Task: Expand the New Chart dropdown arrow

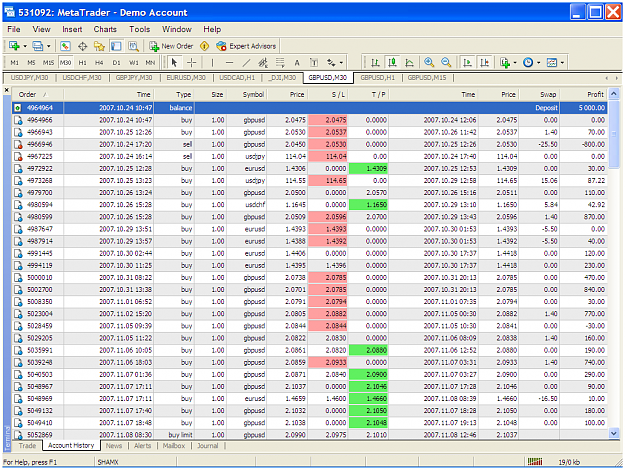Action: (x=25, y=46)
